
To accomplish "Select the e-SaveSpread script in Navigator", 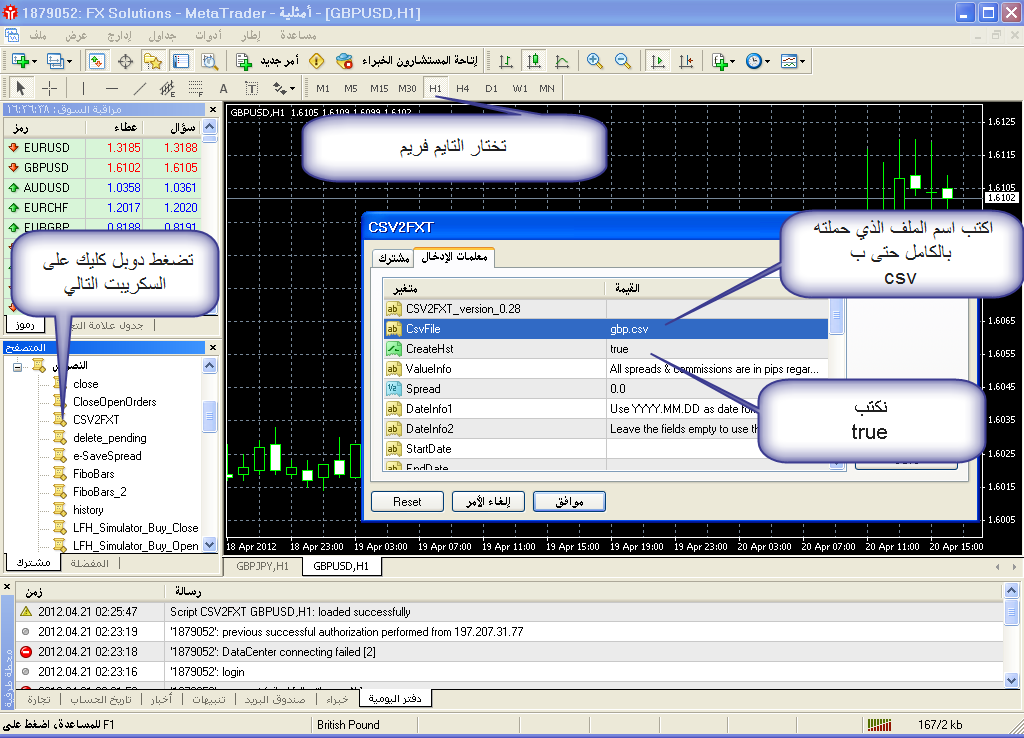I will 107,456.
